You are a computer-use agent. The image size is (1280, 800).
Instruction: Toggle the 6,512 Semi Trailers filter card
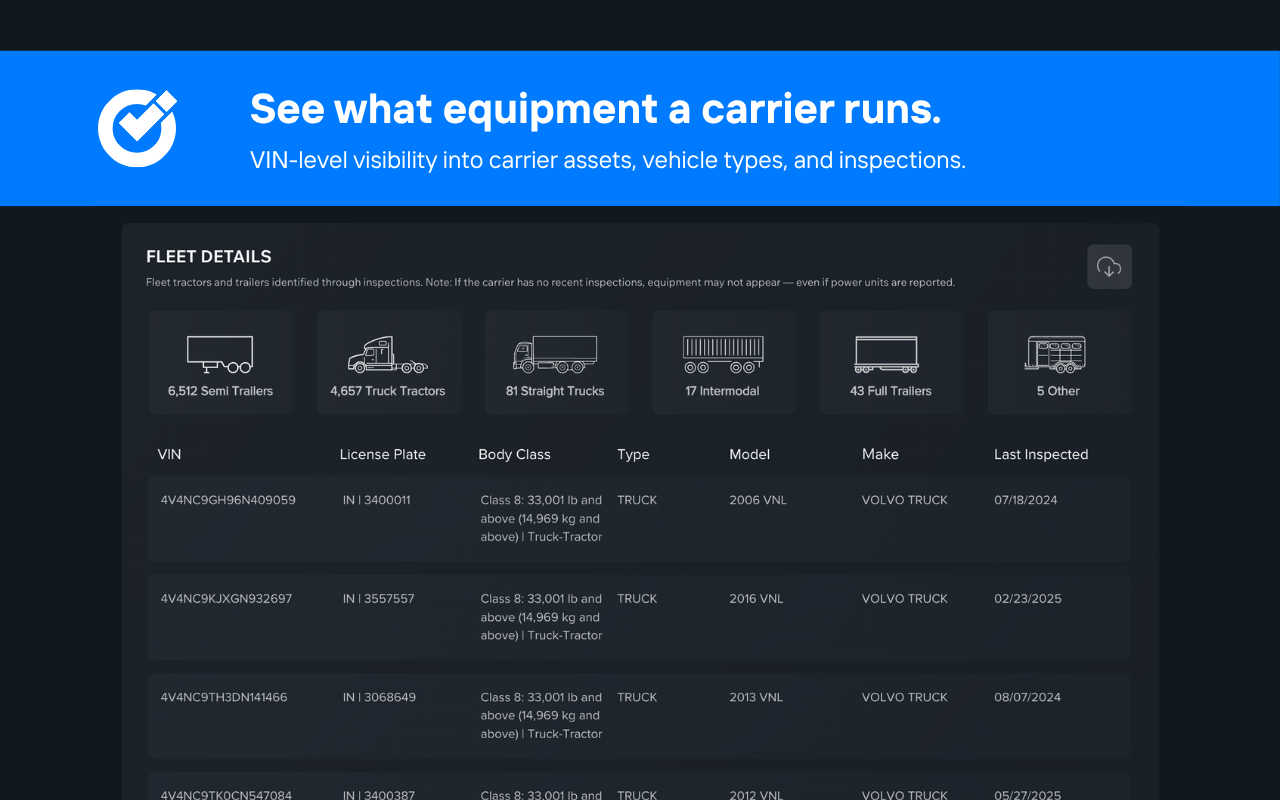220,362
